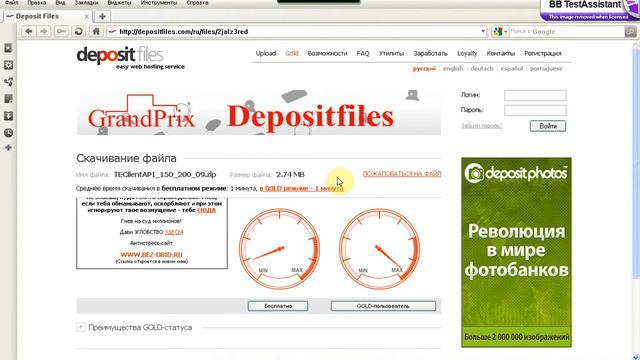Switch site language to español
The image size is (640, 360).
point(511,69)
